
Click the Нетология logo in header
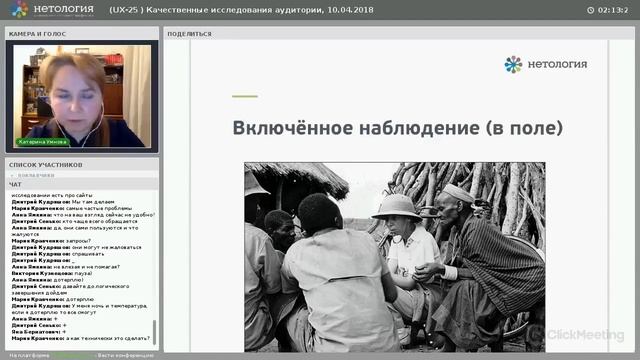tap(52, 9)
